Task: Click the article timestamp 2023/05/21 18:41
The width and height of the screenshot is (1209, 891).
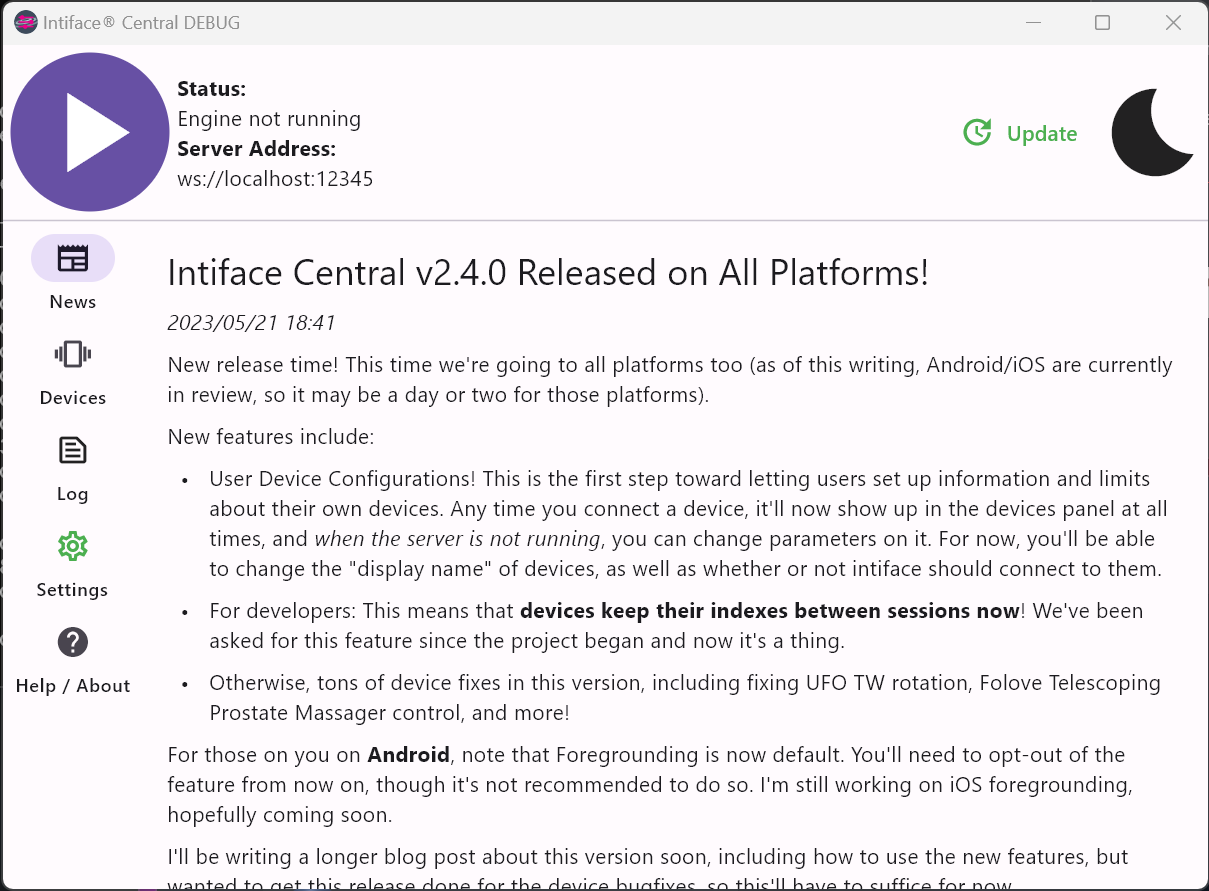Action: [251, 322]
